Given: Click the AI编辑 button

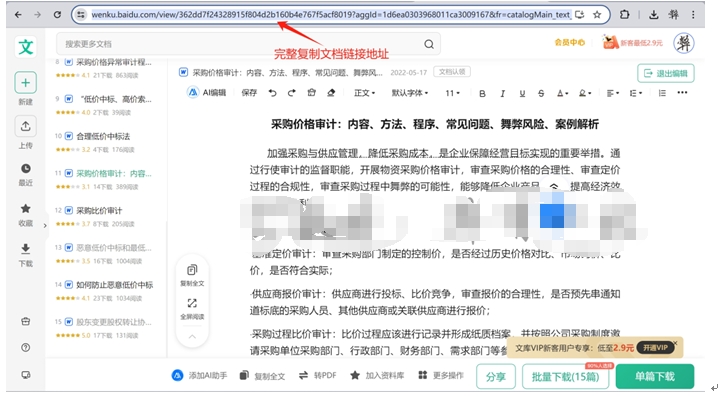Looking at the screenshot, I should [x=206, y=93].
